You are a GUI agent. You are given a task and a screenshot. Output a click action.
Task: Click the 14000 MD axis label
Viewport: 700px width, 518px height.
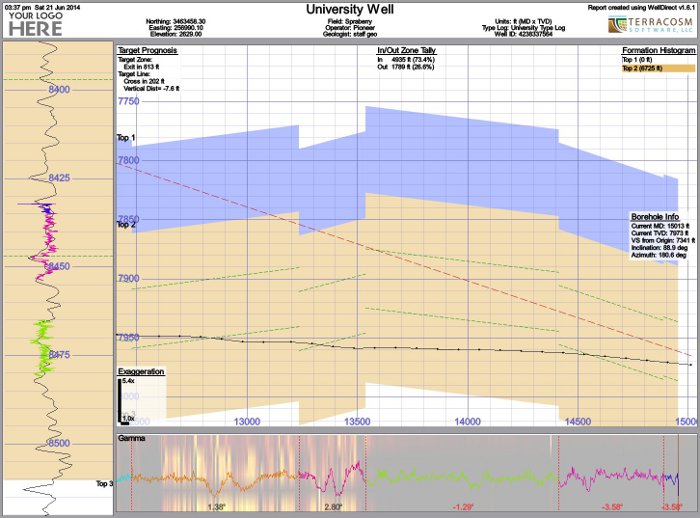pos(468,422)
